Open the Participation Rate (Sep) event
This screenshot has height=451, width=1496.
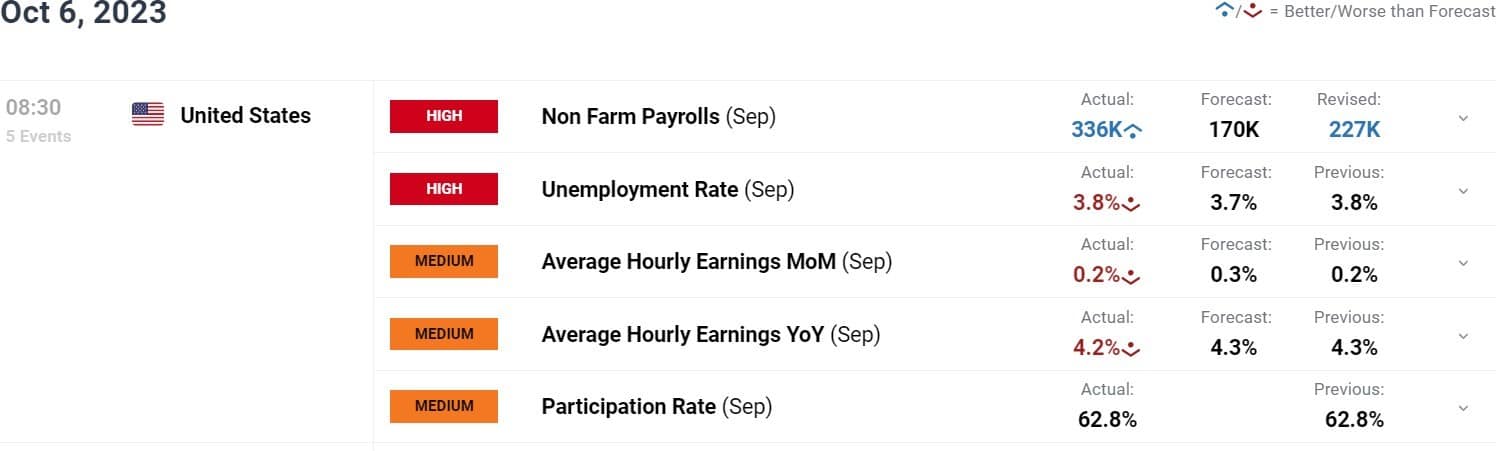656,407
